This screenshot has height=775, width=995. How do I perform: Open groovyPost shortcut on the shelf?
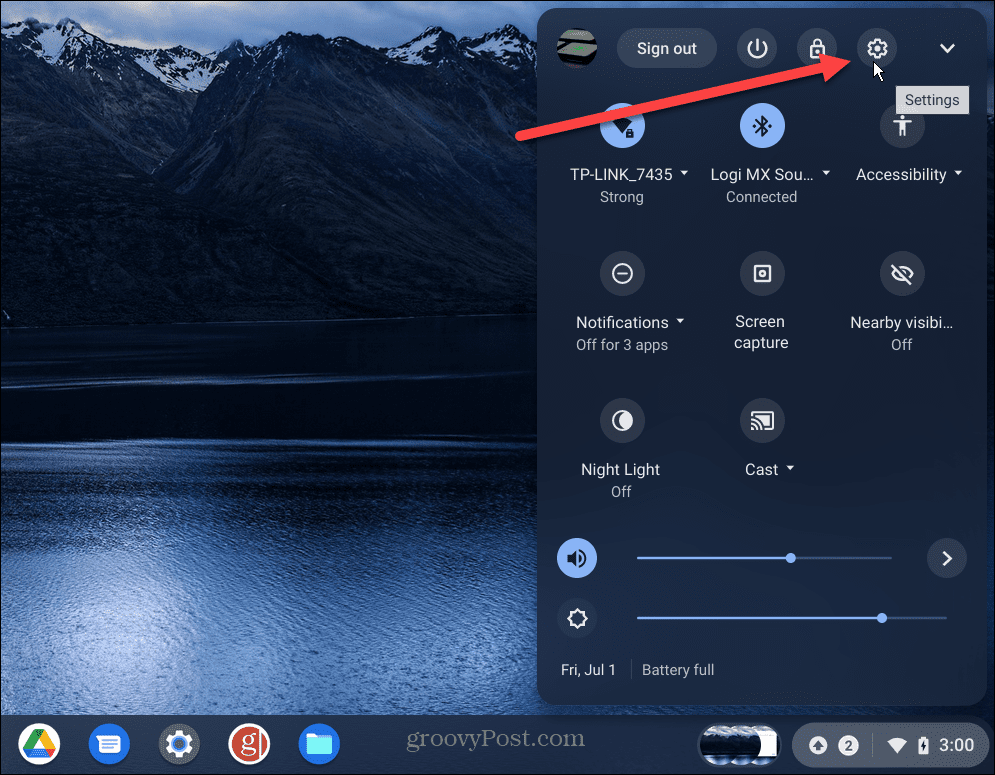click(249, 744)
